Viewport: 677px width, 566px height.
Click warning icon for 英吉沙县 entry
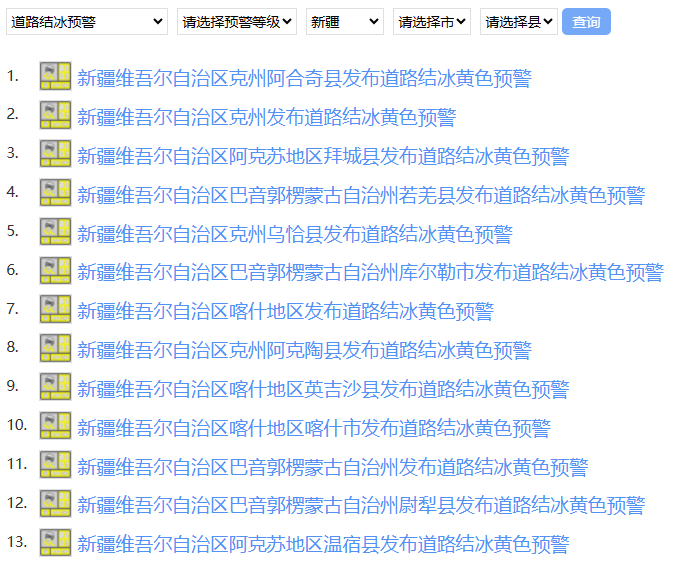pyautogui.click(x=55, y=388)
